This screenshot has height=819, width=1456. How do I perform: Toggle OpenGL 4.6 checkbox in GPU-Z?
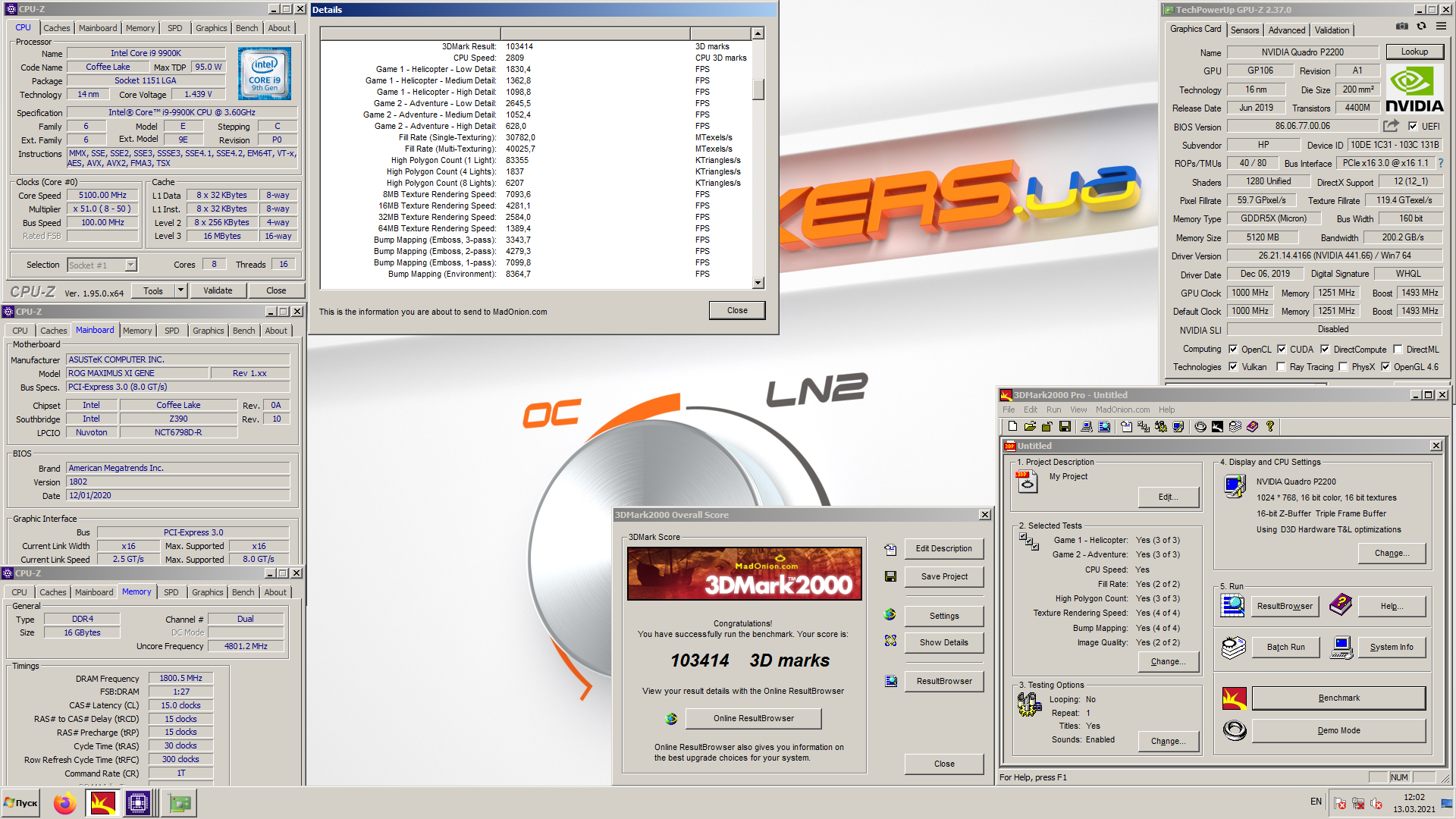[x=1385, y=367]
